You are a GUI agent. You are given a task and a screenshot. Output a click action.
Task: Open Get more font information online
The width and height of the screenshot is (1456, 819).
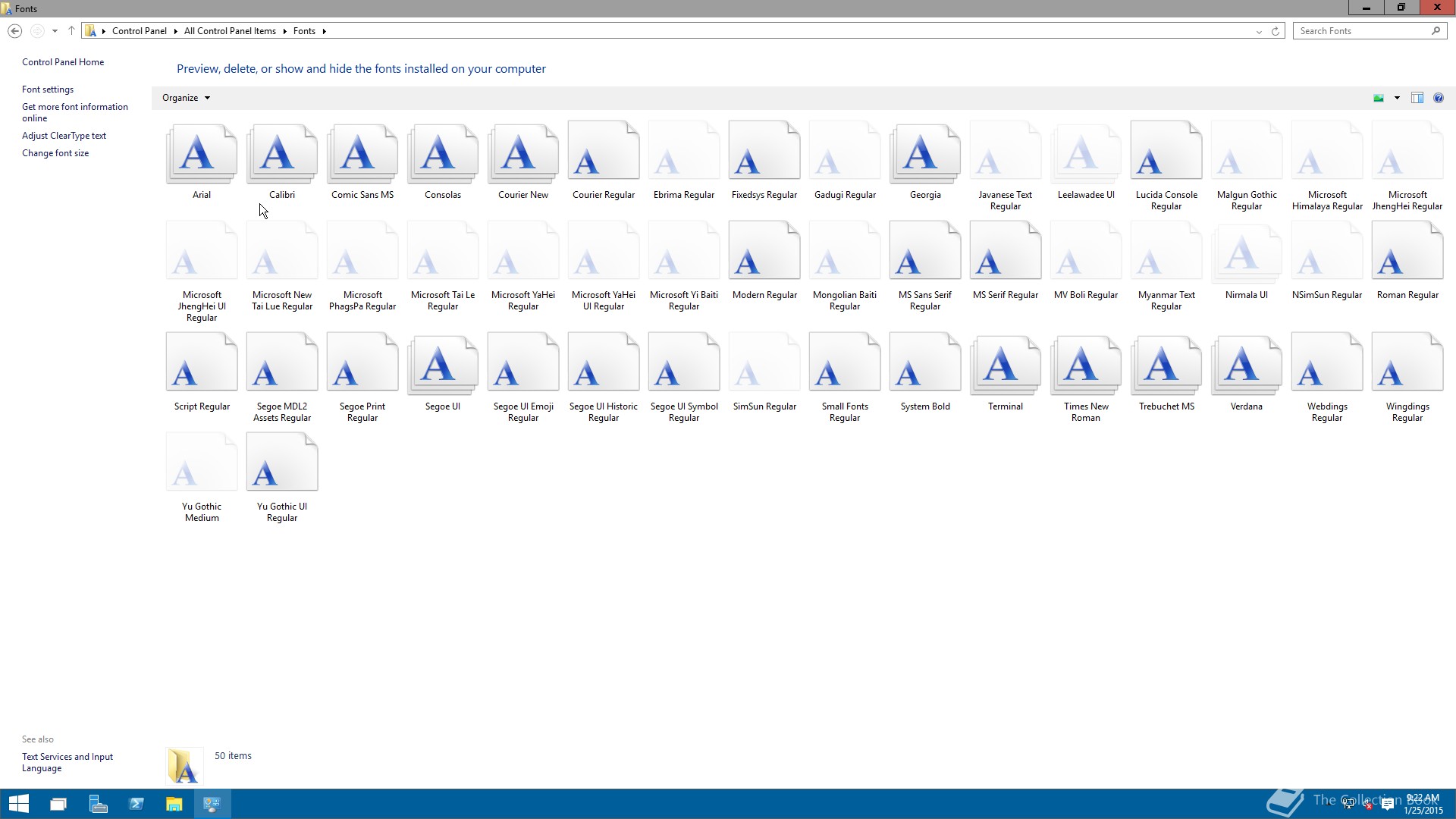click(x=75, y=112)
